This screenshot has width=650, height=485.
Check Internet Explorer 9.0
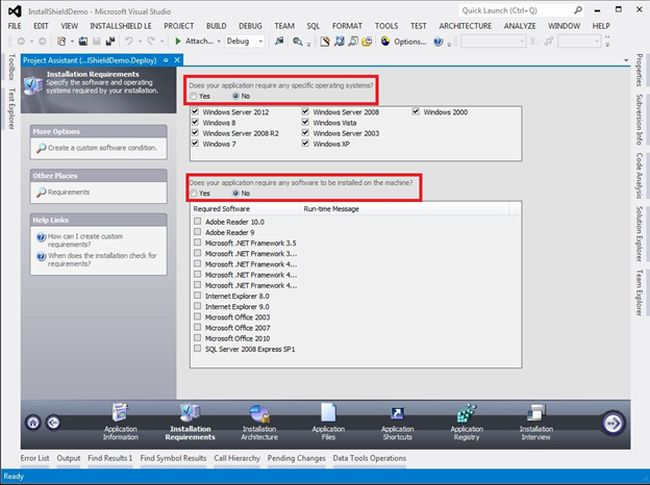[x=197, y=306]
